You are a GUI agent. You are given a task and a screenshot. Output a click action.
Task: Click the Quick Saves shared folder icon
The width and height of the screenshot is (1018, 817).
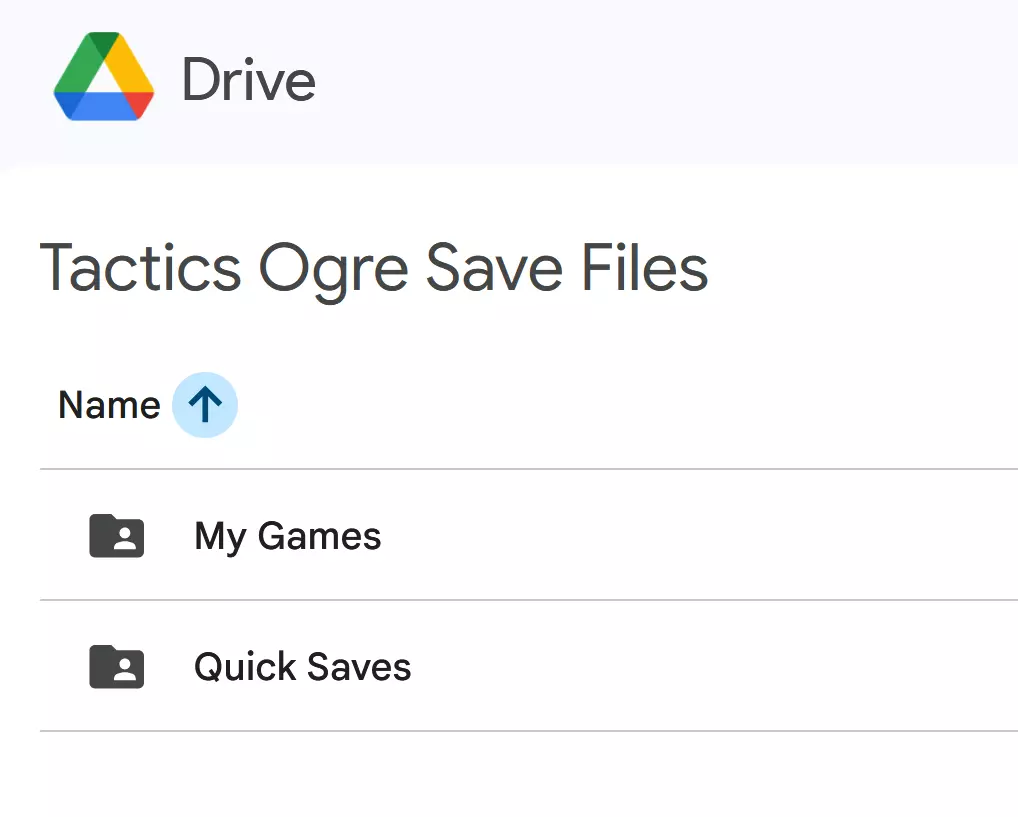117,667
